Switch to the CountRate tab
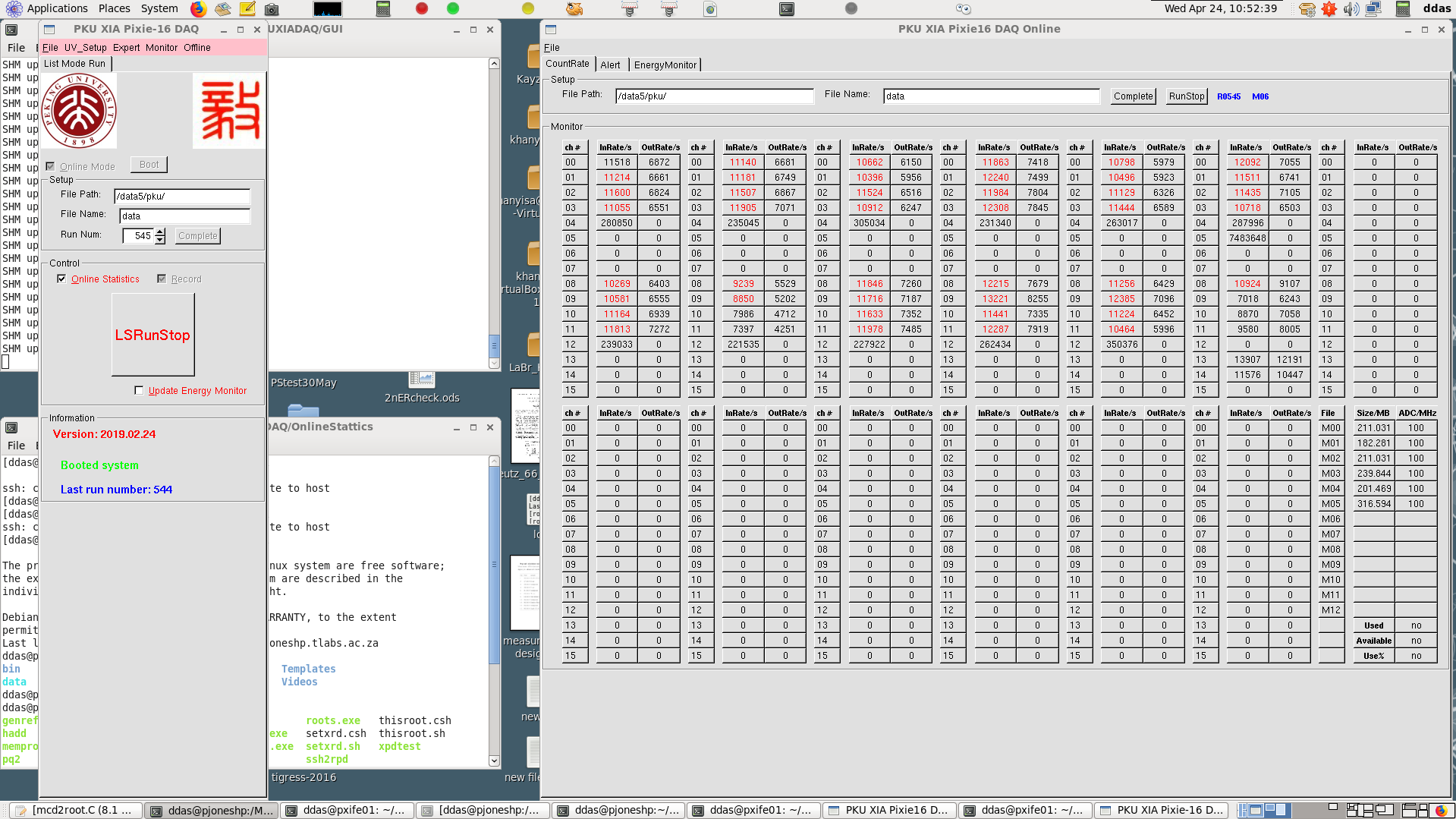The height and width of the screenshot is (819, 1456). (568, 64)
